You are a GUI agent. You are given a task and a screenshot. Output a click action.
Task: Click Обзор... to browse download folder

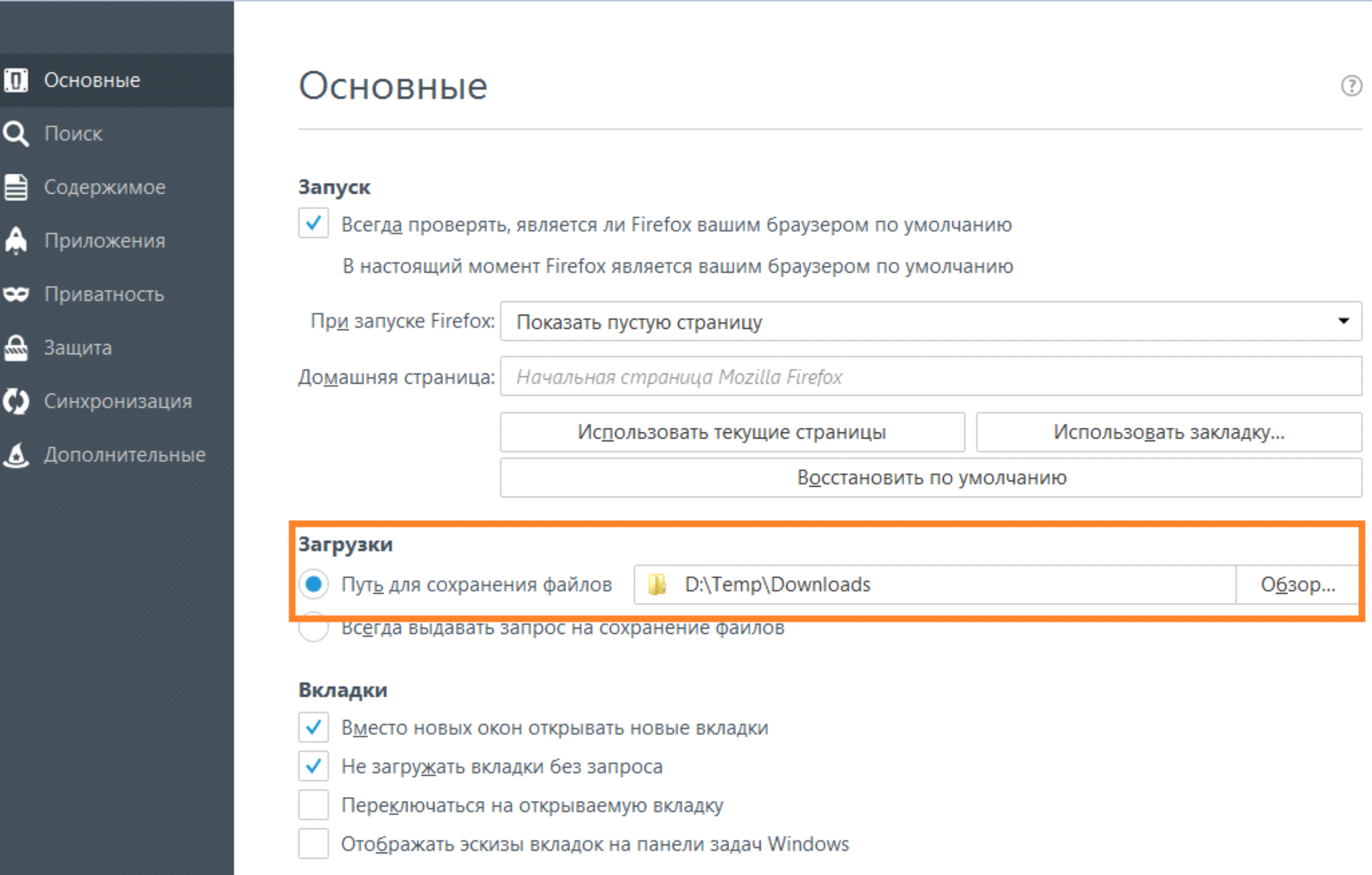[1297, 584]
